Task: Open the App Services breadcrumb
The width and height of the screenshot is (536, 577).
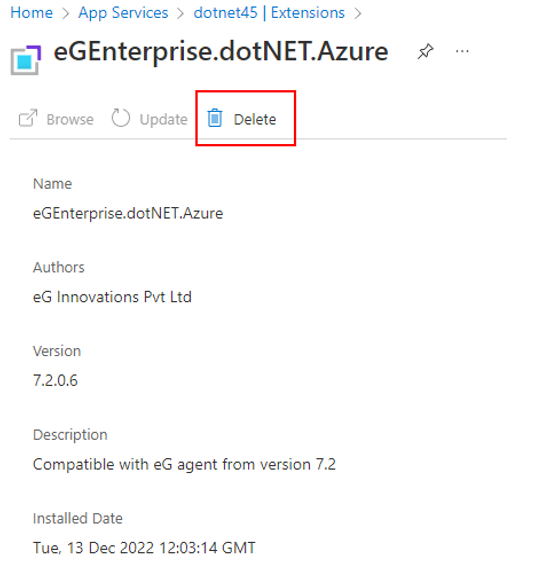Action: pos(123,13)
